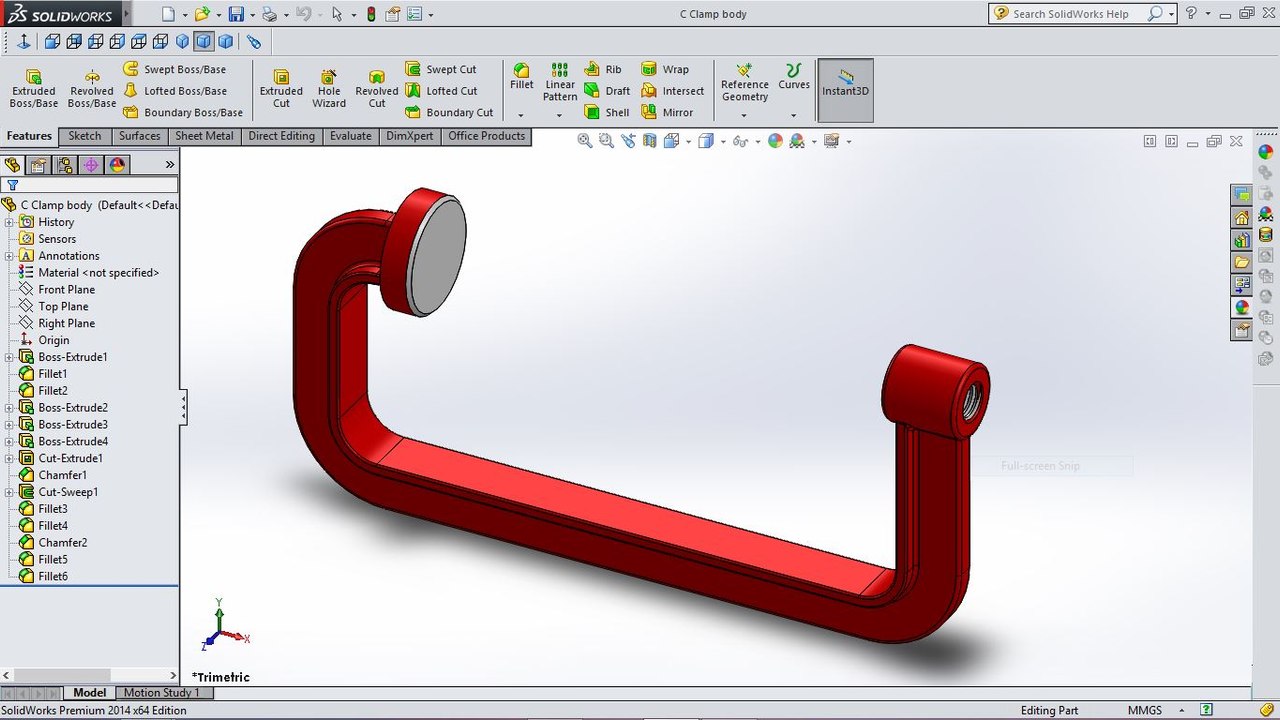The image size is (1280, 720).
Task: Expand the feature manager tabs chevron
Action: 170,165
